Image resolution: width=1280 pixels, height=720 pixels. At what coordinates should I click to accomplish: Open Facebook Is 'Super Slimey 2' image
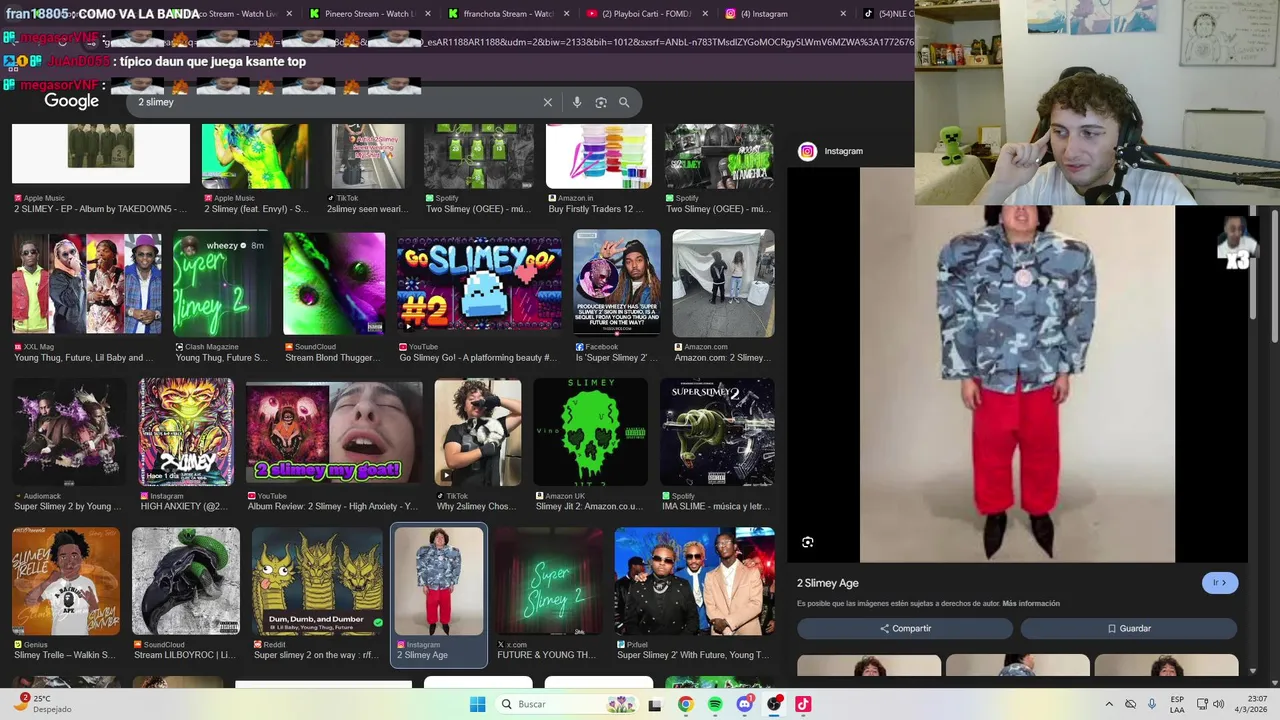tap(617, 283)
